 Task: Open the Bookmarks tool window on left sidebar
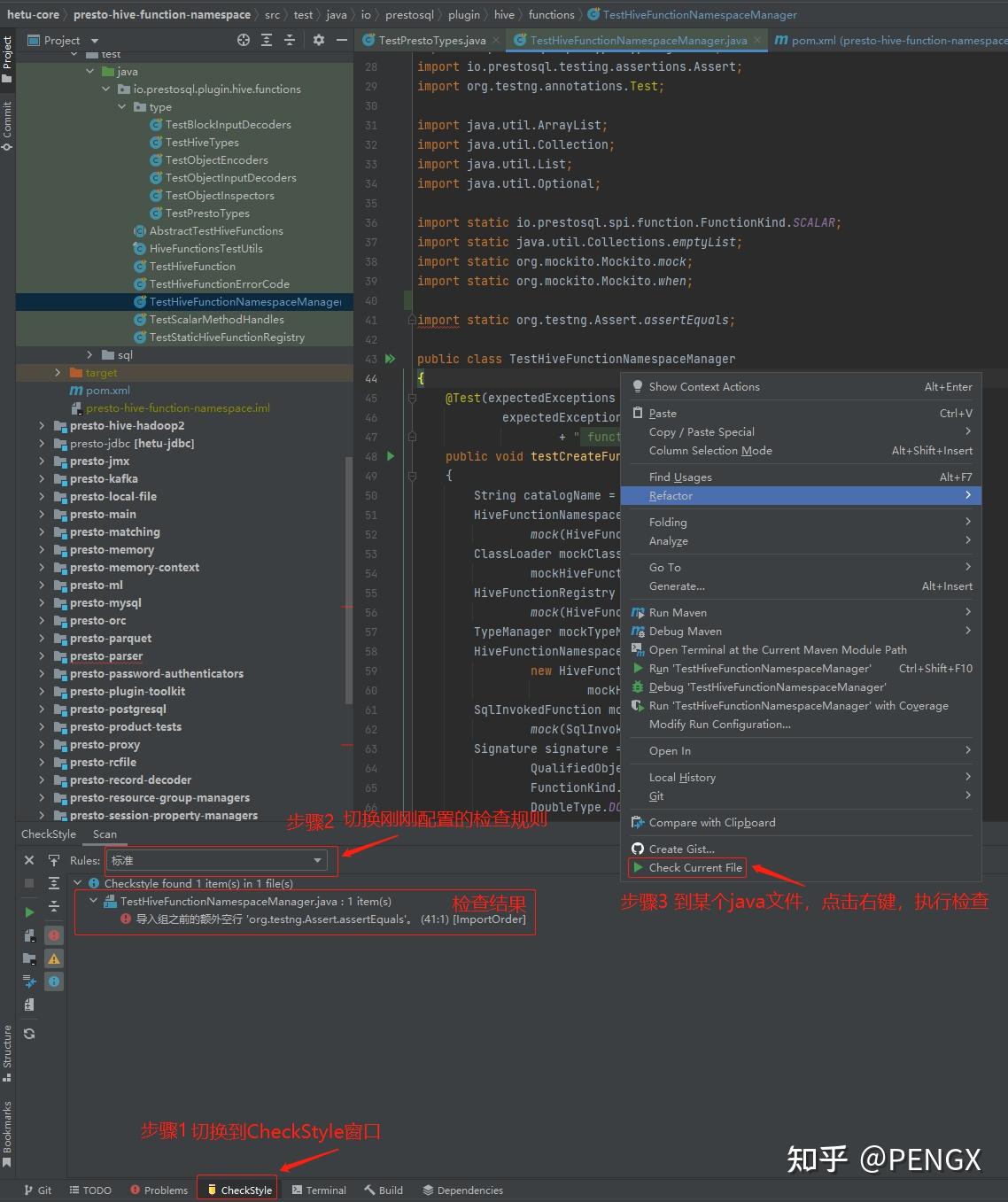7,1134
